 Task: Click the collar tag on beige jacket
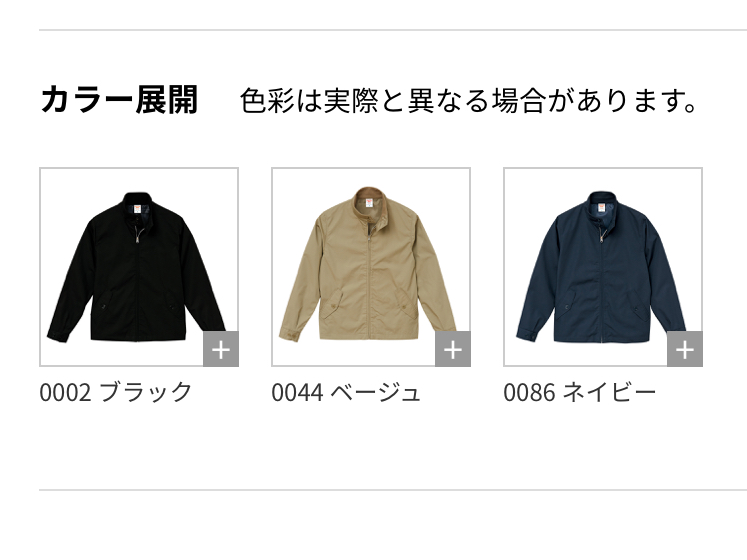coord(369,204)
